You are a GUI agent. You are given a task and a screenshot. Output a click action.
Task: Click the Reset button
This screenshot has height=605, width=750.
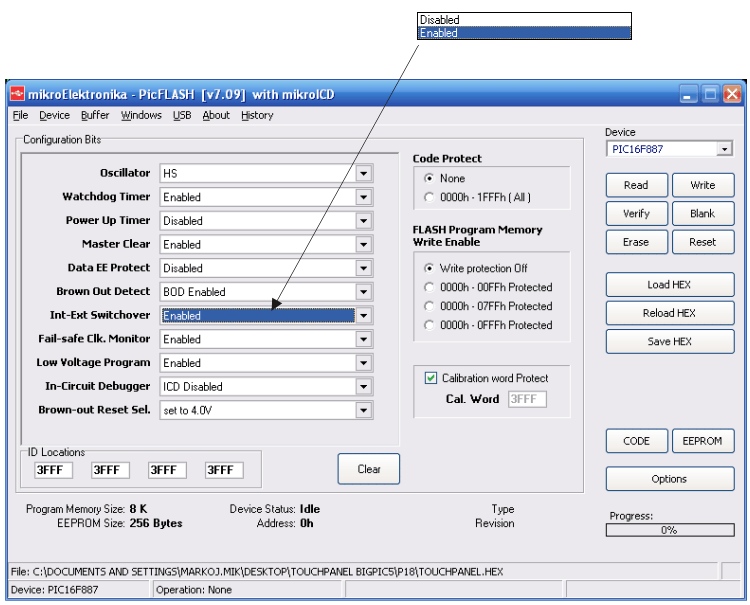pos(703,242)
